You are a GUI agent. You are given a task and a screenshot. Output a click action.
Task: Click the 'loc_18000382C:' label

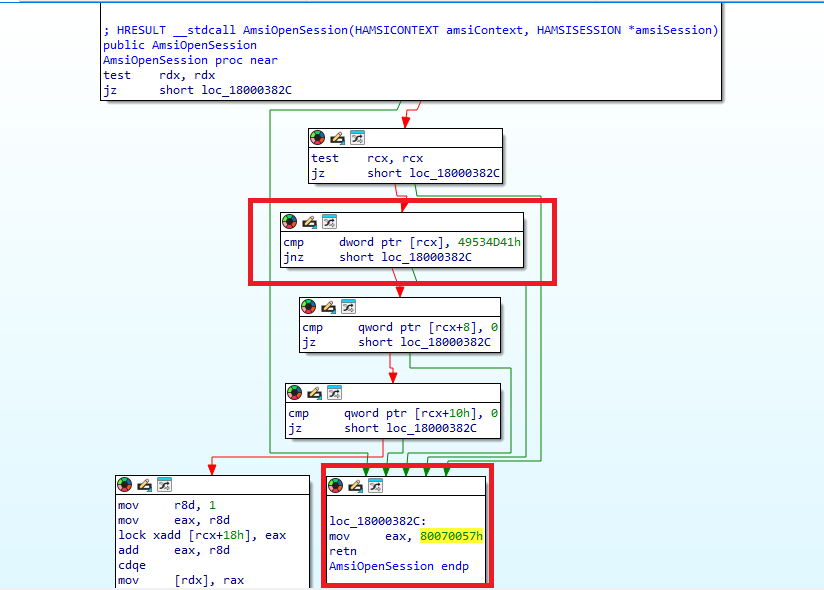pos(378,521)
